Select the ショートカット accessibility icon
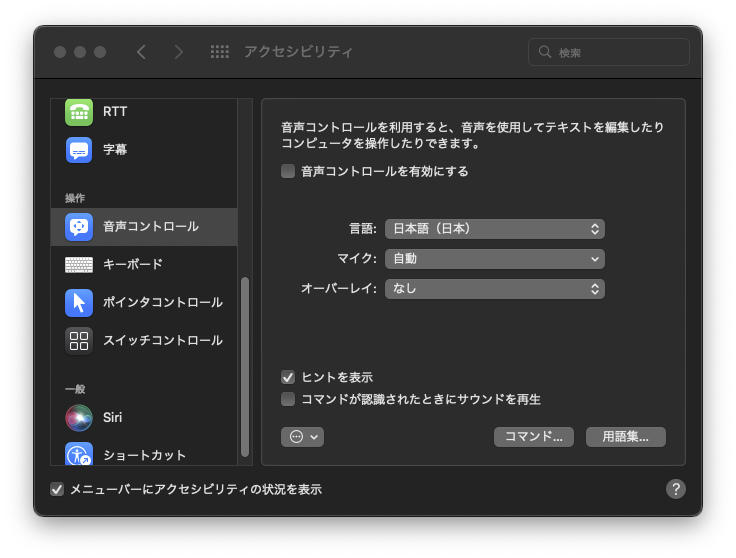 79,455
